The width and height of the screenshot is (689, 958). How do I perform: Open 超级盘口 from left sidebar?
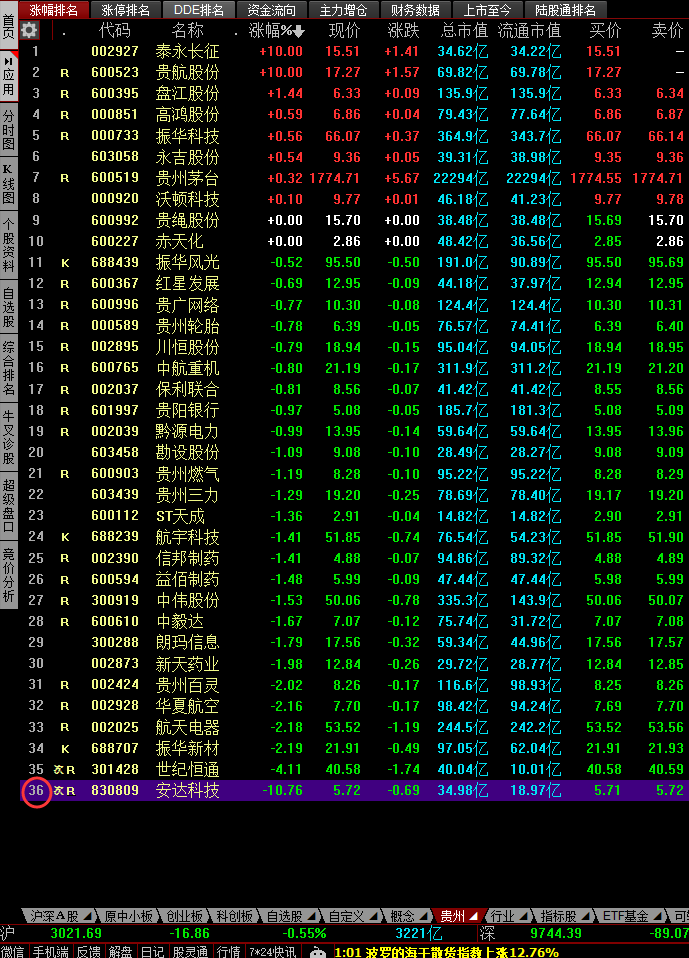coord(9,506)
